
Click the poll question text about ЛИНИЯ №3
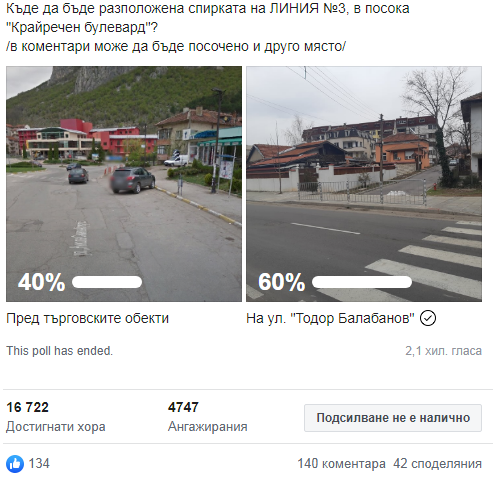pyautogui.click(x=208, y=27)
